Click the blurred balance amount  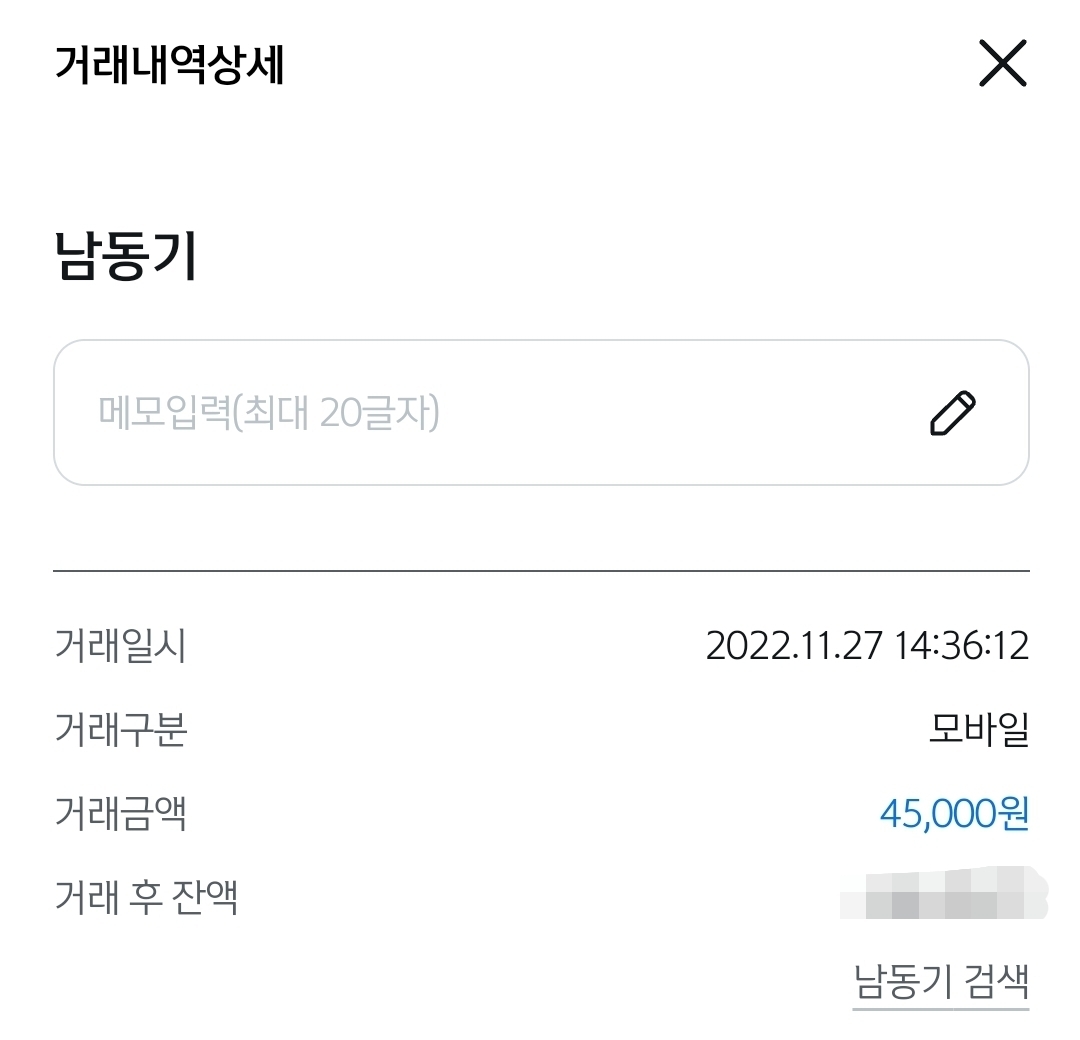pyautogui.click(x=943, y=895)
